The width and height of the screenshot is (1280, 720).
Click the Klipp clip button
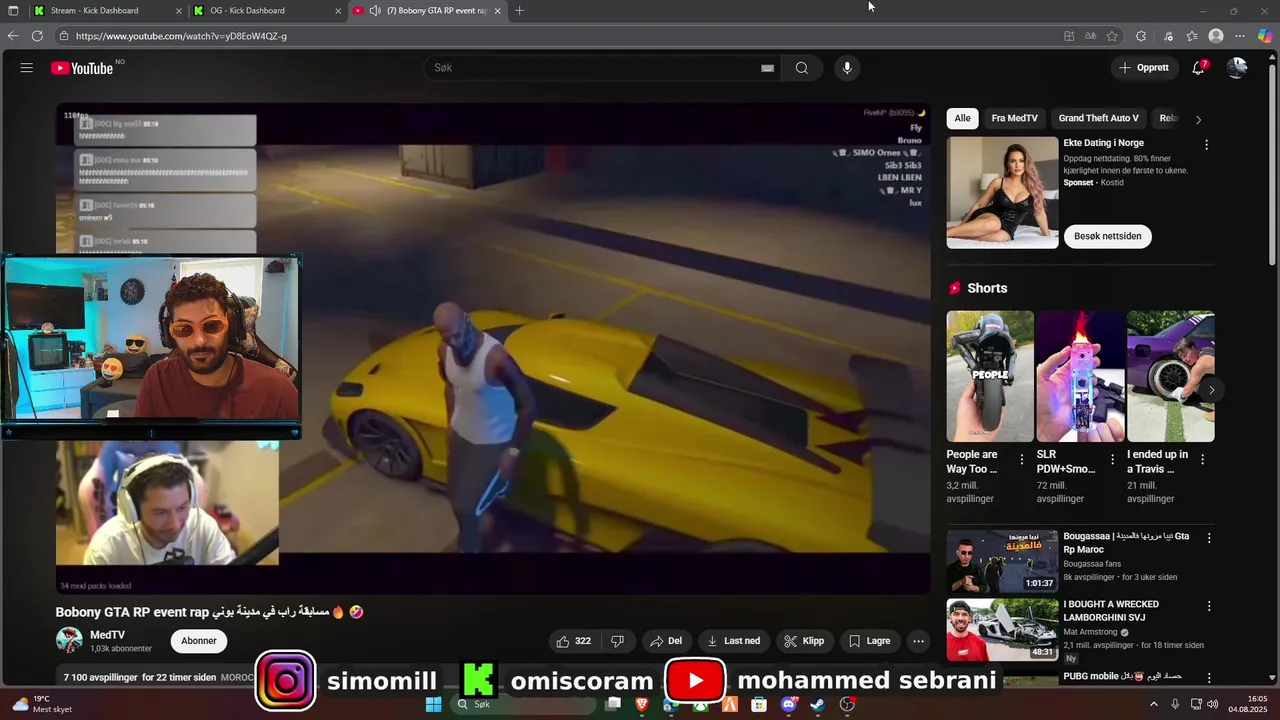805,641
